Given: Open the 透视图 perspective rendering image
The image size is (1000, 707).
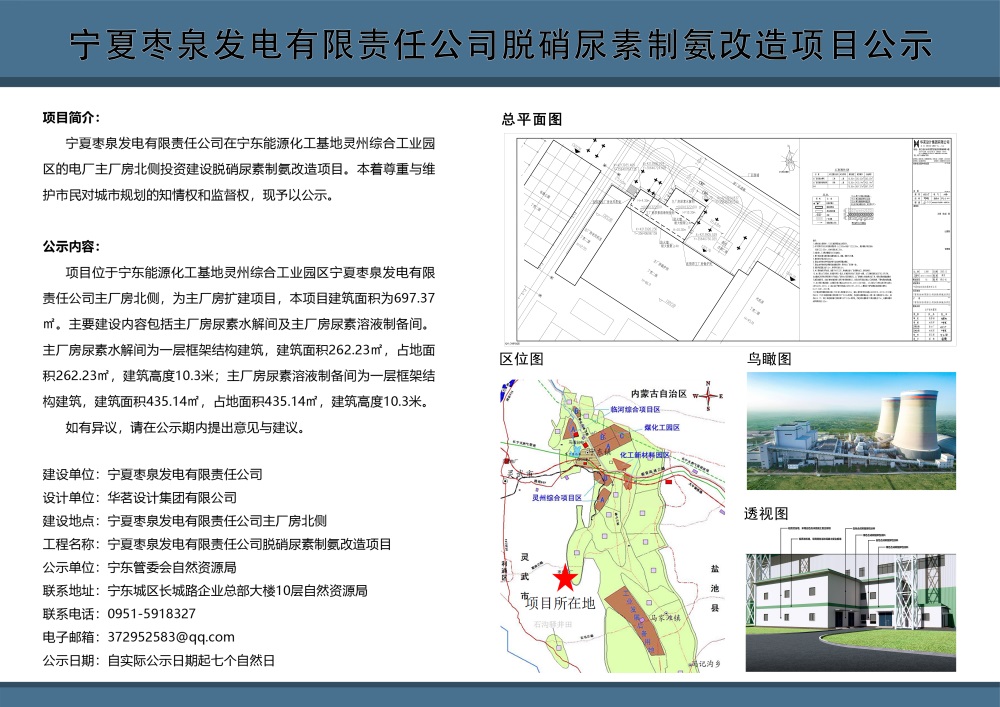Looking at the screenshot, I should 851,599.
